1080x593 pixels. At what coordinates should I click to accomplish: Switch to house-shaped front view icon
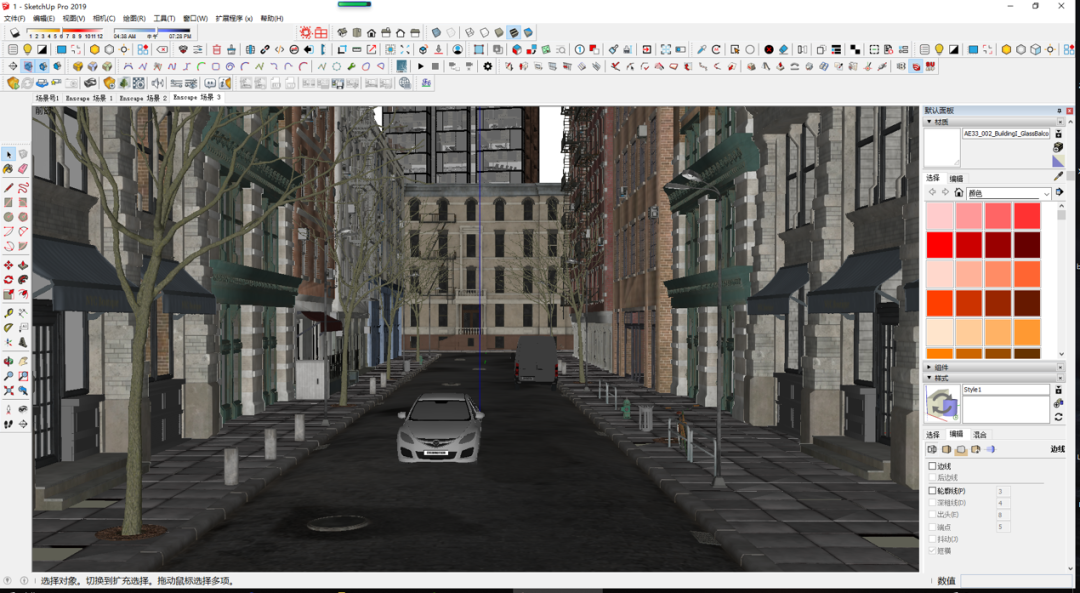point(371,32)
